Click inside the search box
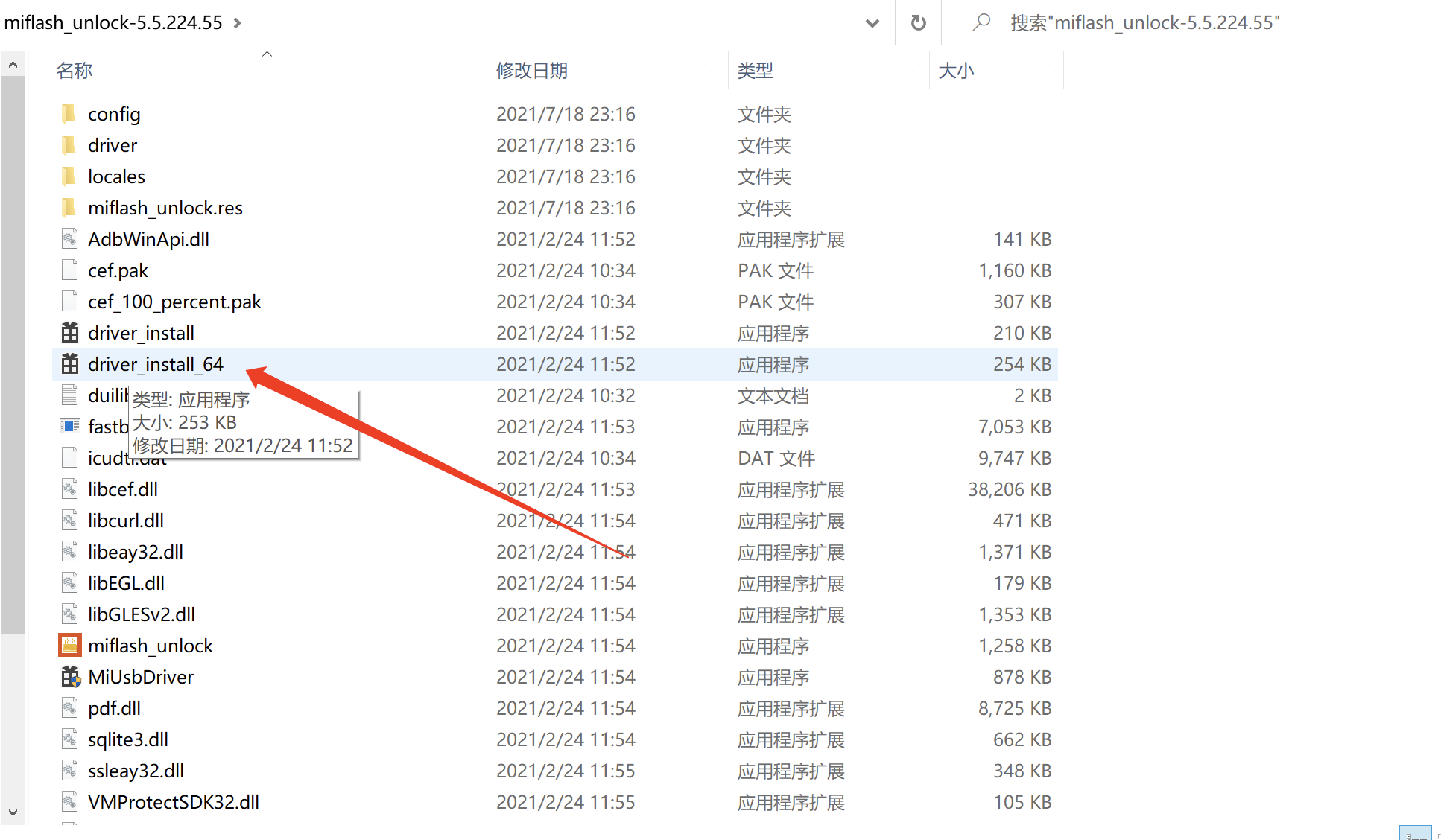1441x840 pixels. [1192, 22]
